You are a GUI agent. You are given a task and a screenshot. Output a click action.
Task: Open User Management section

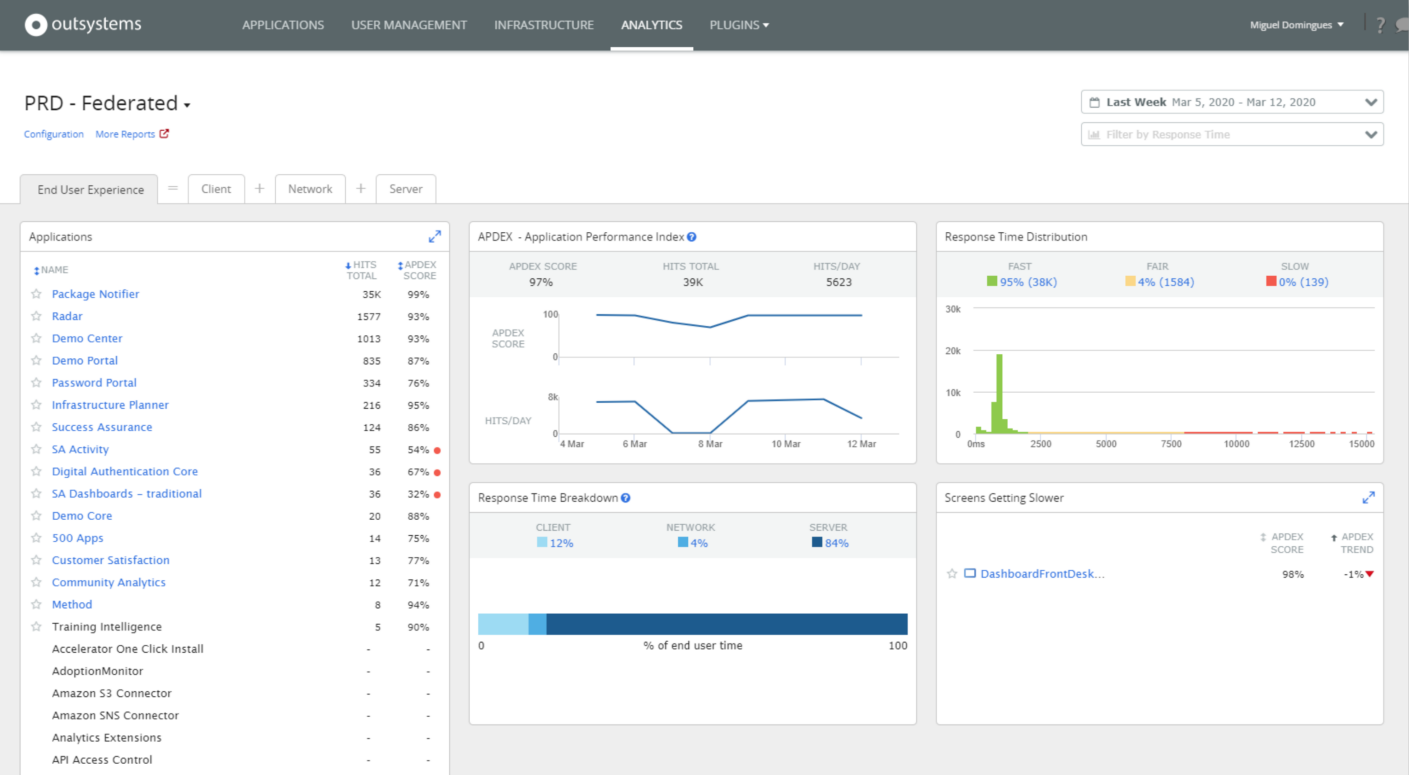(x=409, y=25)
